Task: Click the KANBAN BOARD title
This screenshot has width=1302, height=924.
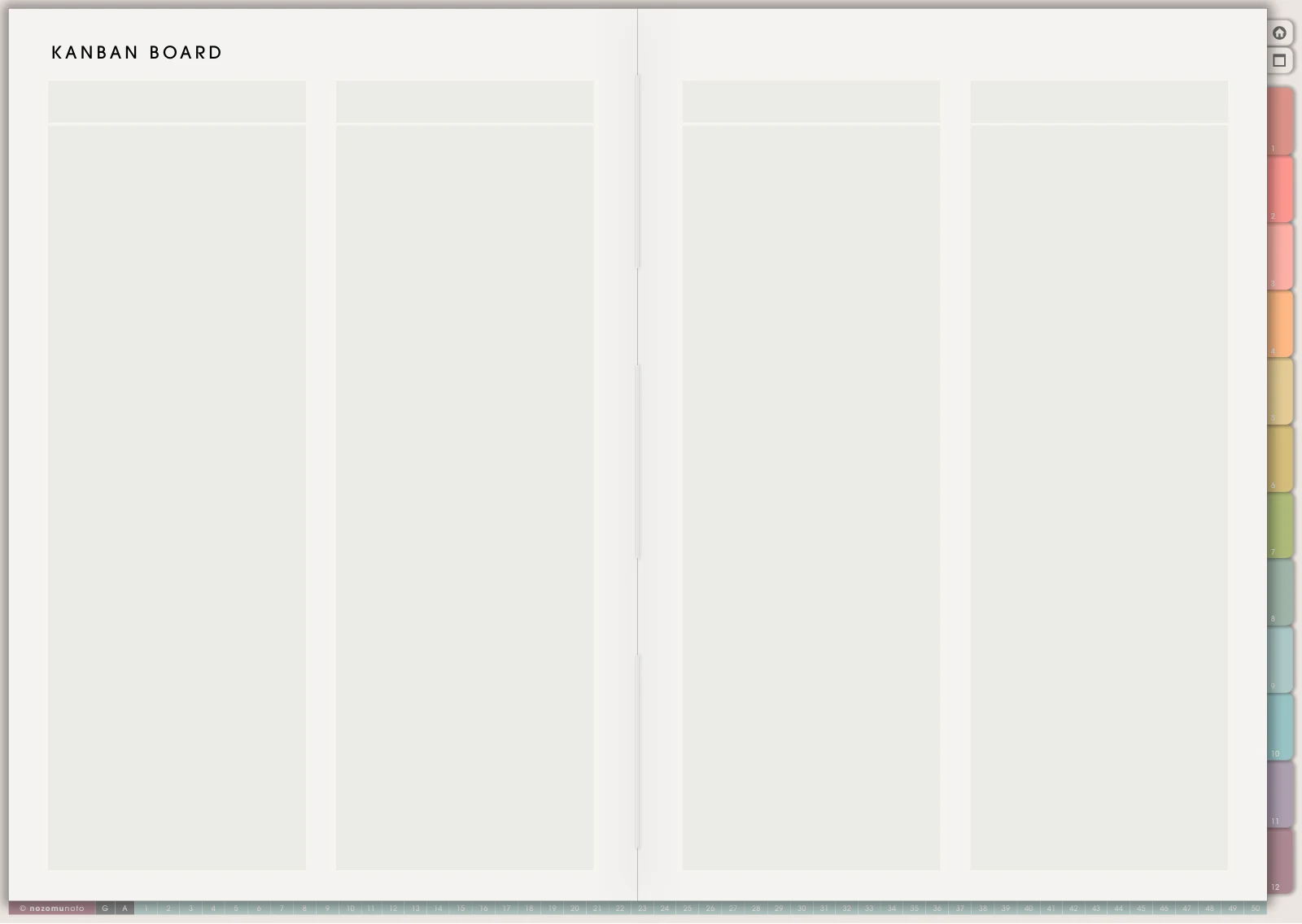Action: pos(137,53)
